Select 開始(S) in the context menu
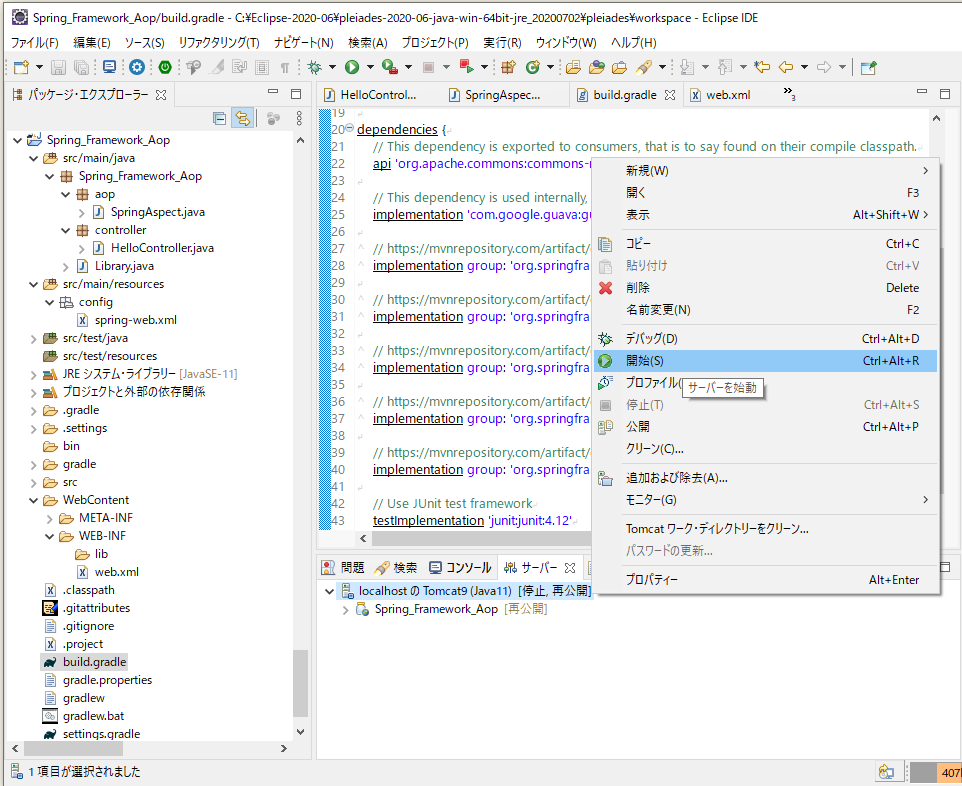 tap(765, 361)
